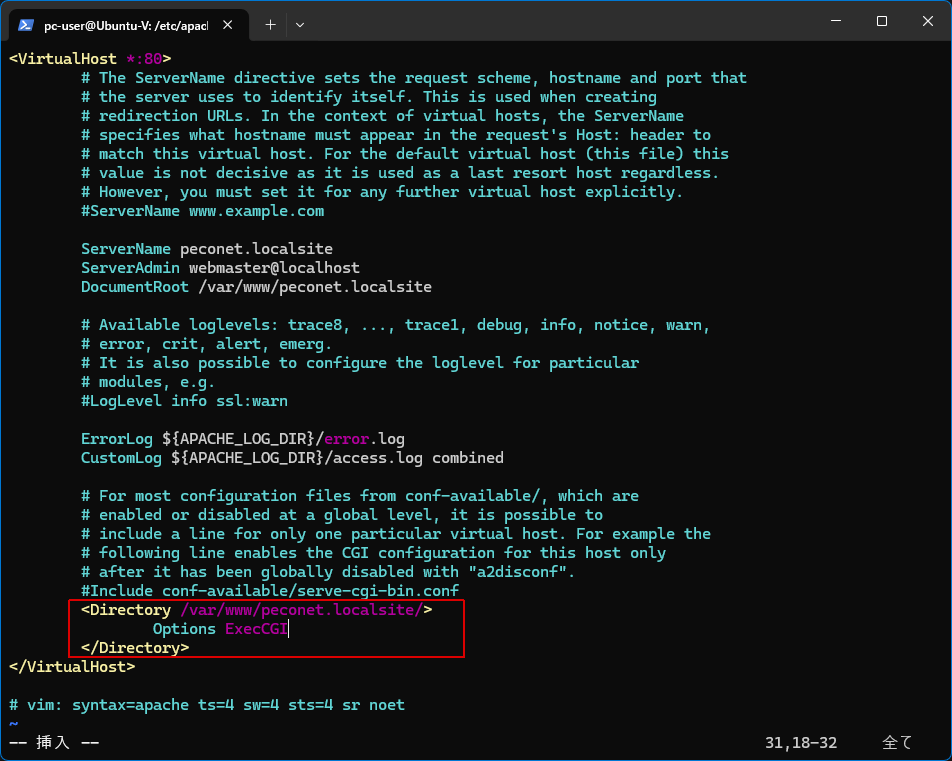Click the vim modeline syntax=apache comment
This screenshot has width=952, height=761.
tap(206, 705)
